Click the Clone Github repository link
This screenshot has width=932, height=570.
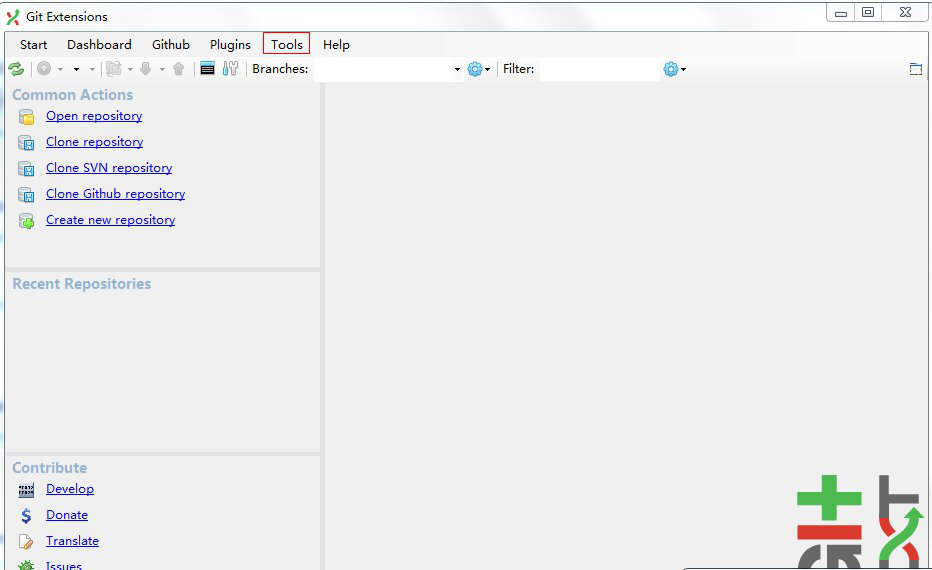(115, 194)
